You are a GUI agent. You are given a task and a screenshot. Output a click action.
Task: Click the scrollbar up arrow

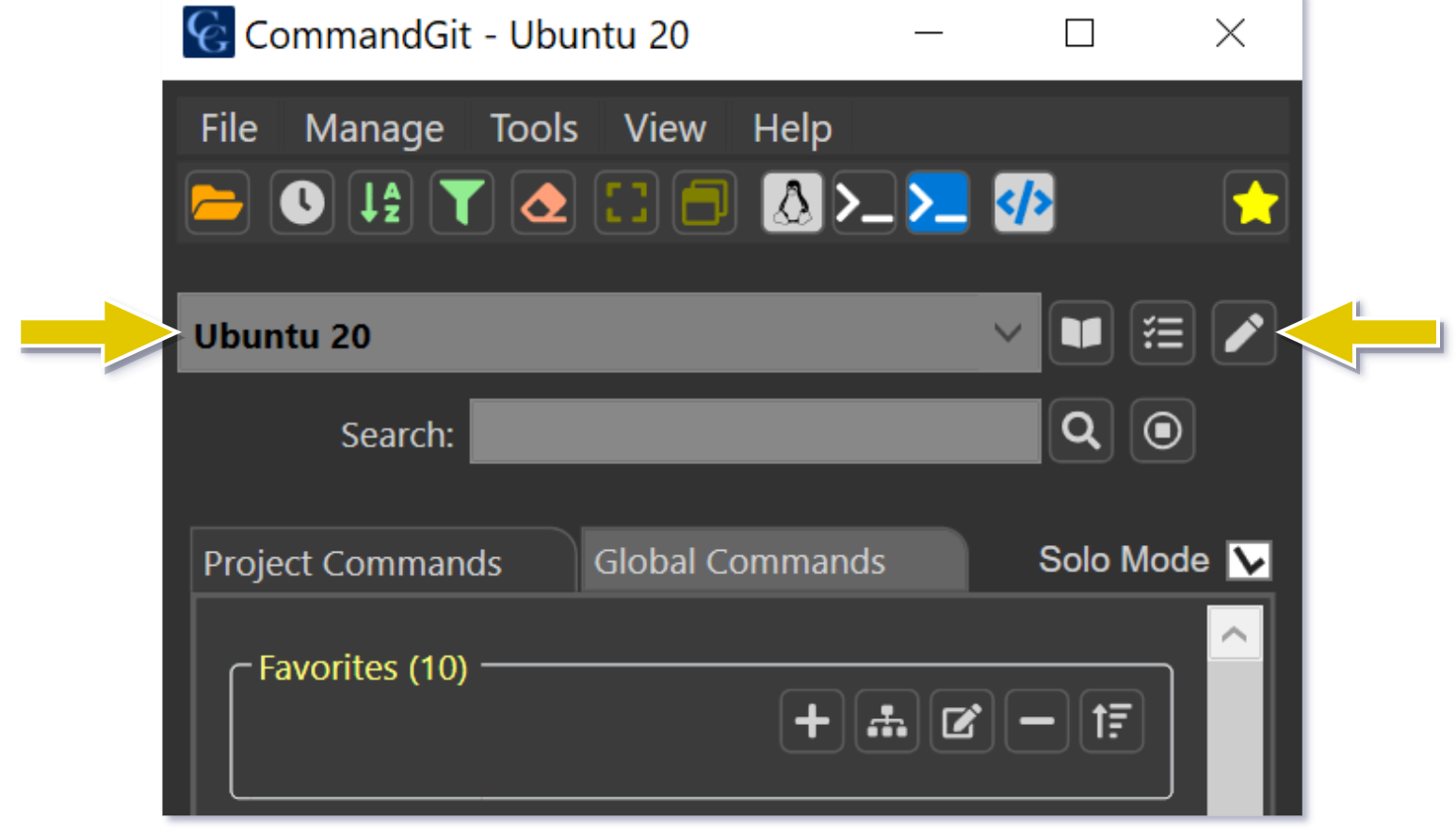coord(1234,635)
